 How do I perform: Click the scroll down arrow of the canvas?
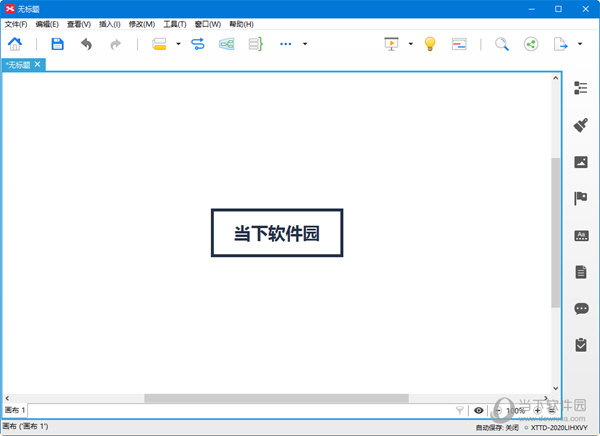point(556,388)
